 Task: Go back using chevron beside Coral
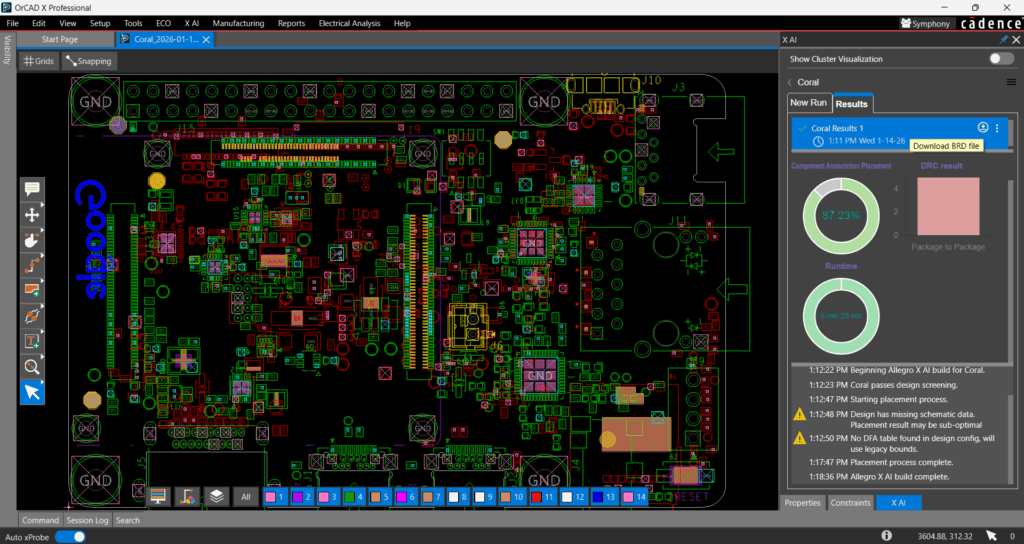click(789, 82)
